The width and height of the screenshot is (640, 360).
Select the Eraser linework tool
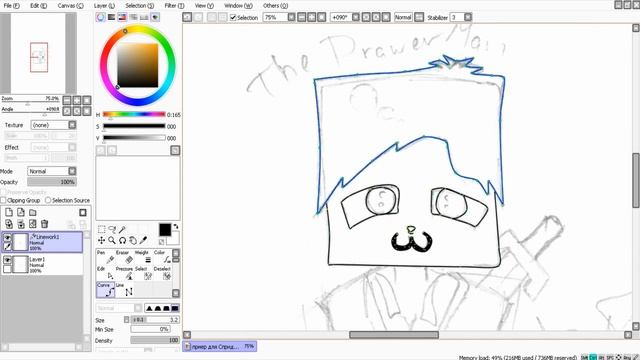(x=124, y=257)
